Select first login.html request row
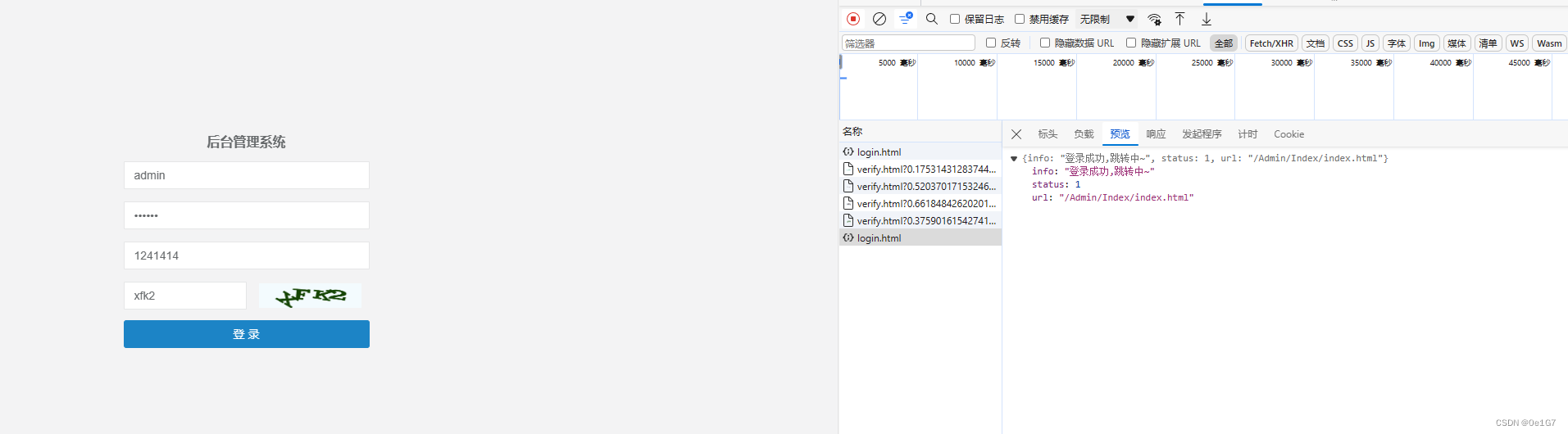 [920, 152]
